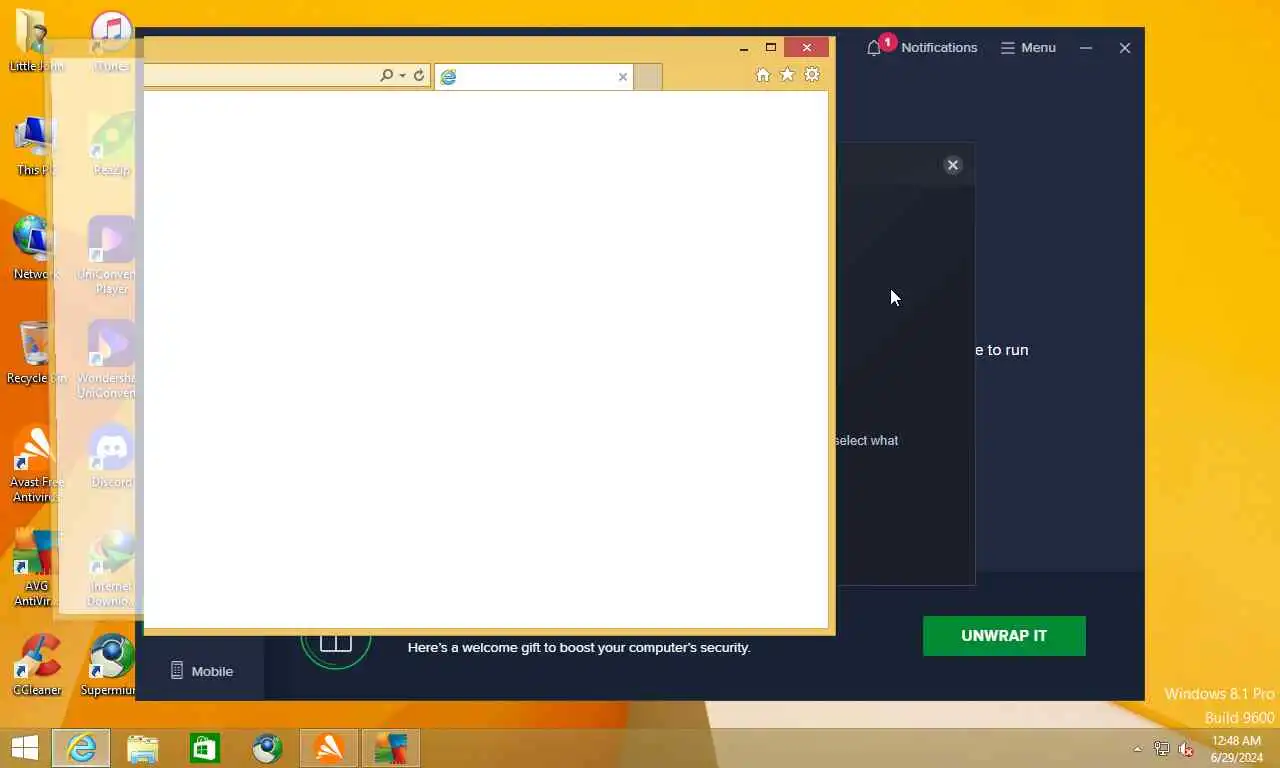Screen dimensions: 1280x768
Task: Go to the Internet Explorer home page
Action: 763,75
